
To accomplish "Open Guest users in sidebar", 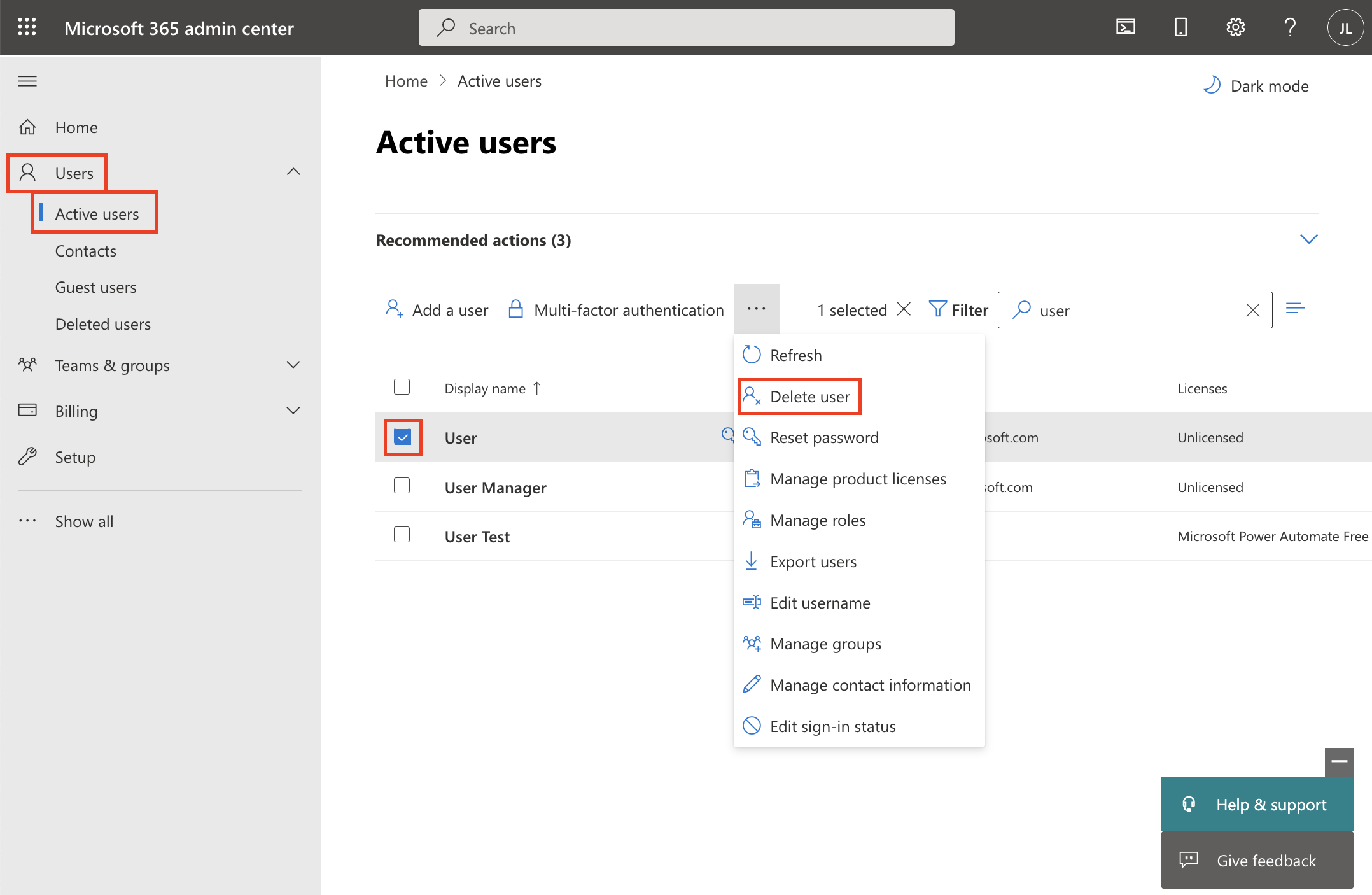I will click(95, 287).
